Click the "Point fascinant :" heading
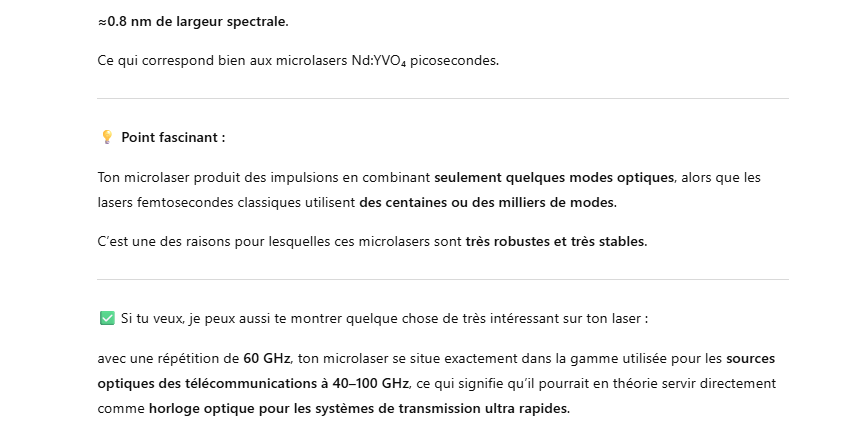Image resolution: width=843 pixels, height=424 pixels. click(173, 137)
